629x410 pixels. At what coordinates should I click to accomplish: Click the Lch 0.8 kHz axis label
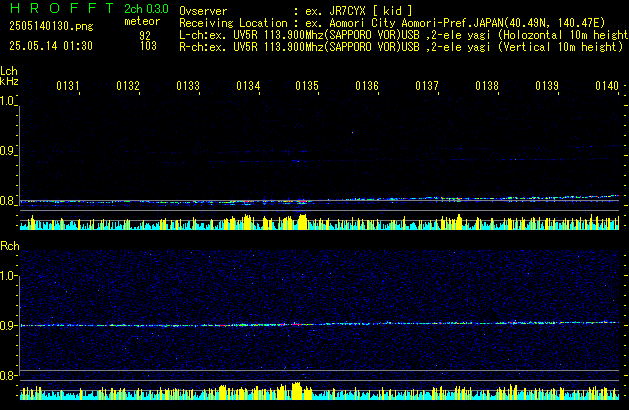coord(7,201)
